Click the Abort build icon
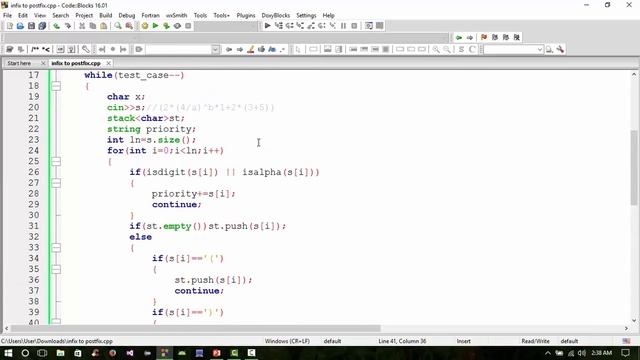Screen dimensions: 640x360 pyautogui.click(x=188, y=26)
